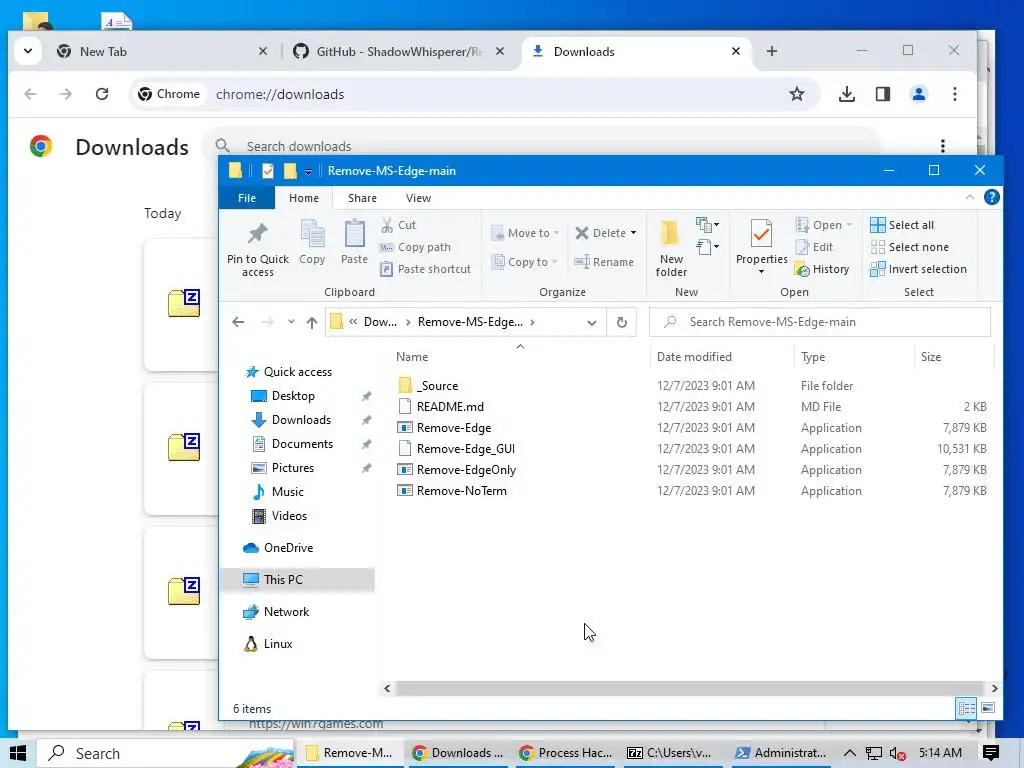Click the Rename ribbon button

coord(604,262)
